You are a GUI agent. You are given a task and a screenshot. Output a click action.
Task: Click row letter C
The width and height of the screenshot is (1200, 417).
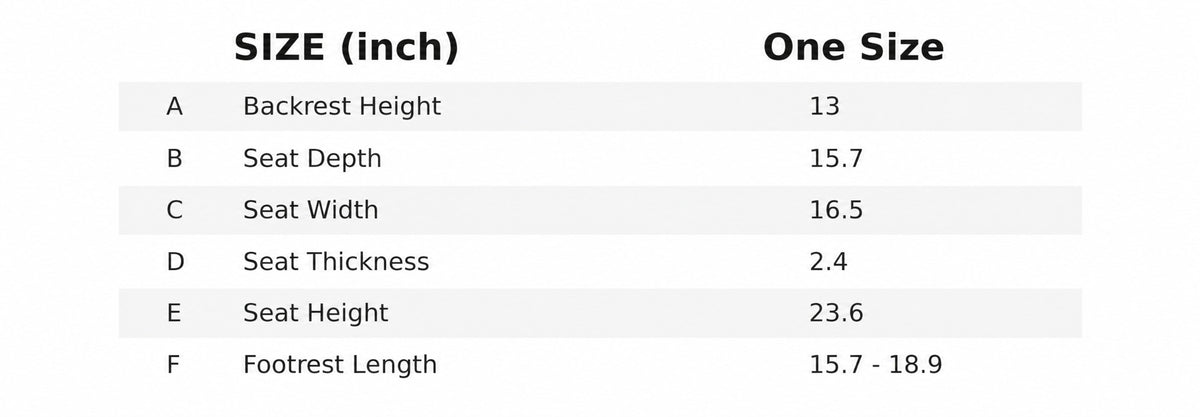click(175, 210)
